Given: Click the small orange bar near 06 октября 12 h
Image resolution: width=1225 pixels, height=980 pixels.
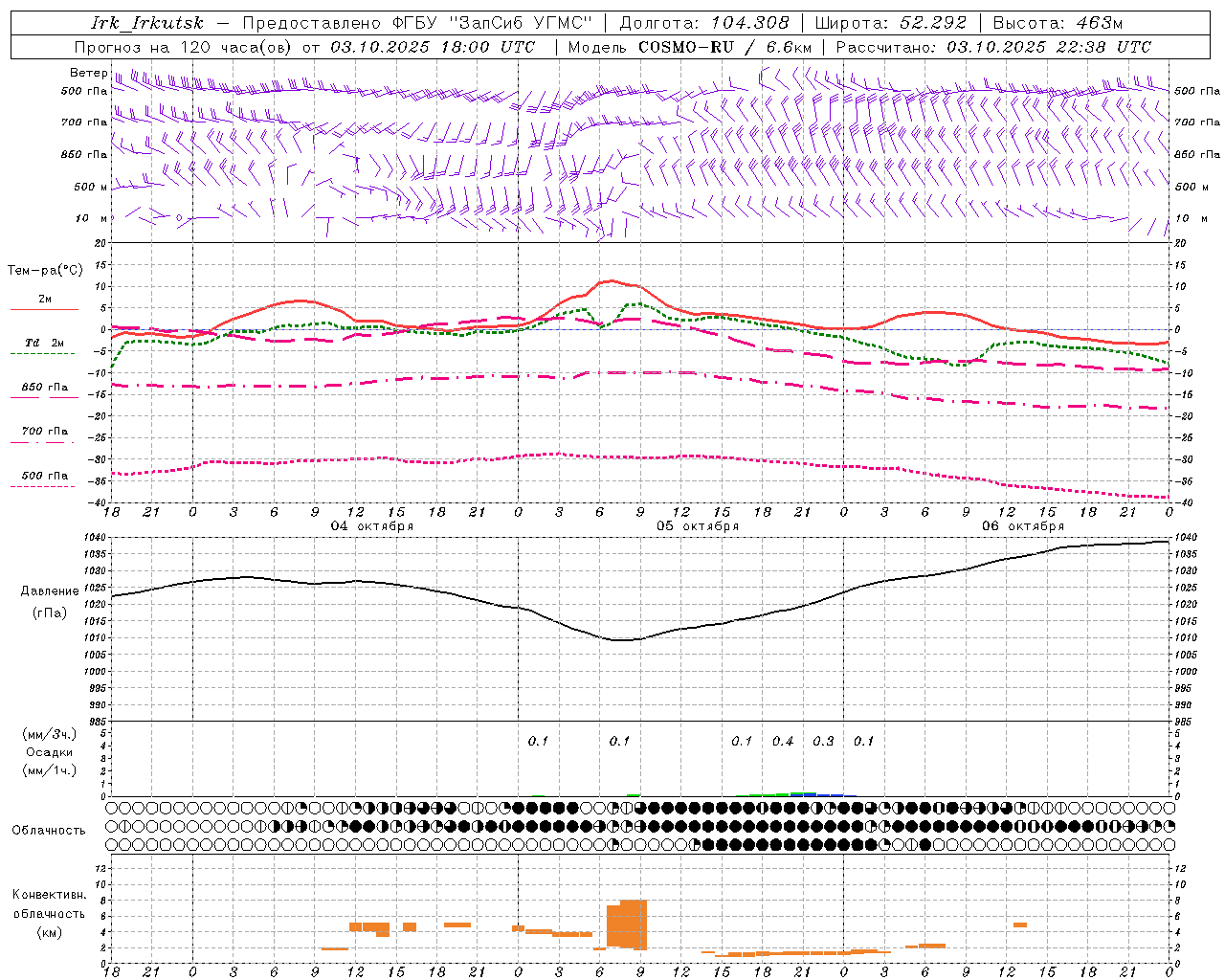Looking at the screenshot, I should pos(1020,924).
